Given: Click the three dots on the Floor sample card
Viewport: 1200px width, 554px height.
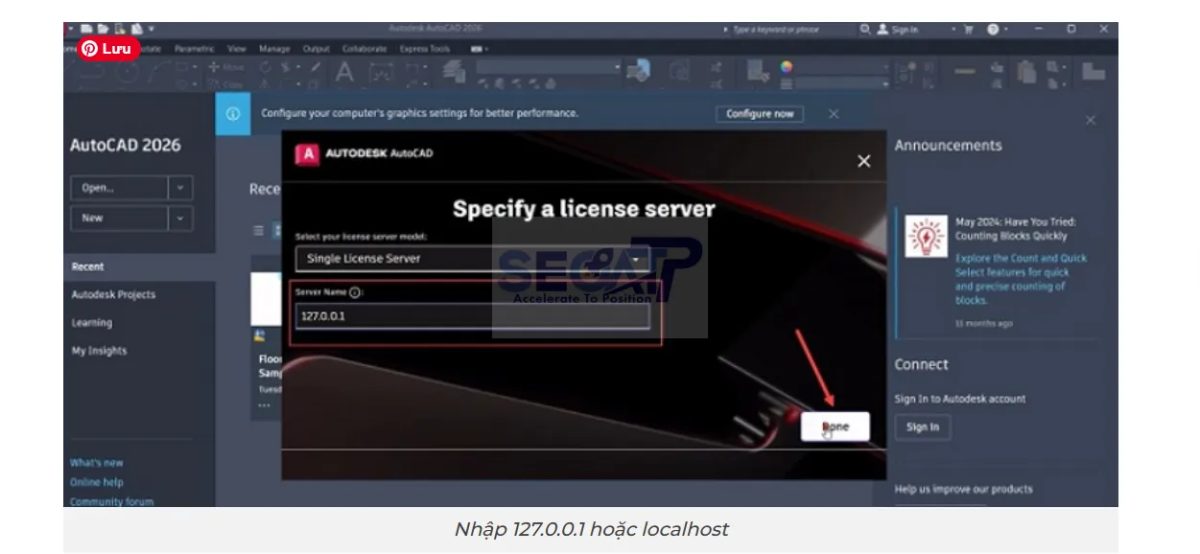Looking at the screenshot, I should (x=264, y=405).
